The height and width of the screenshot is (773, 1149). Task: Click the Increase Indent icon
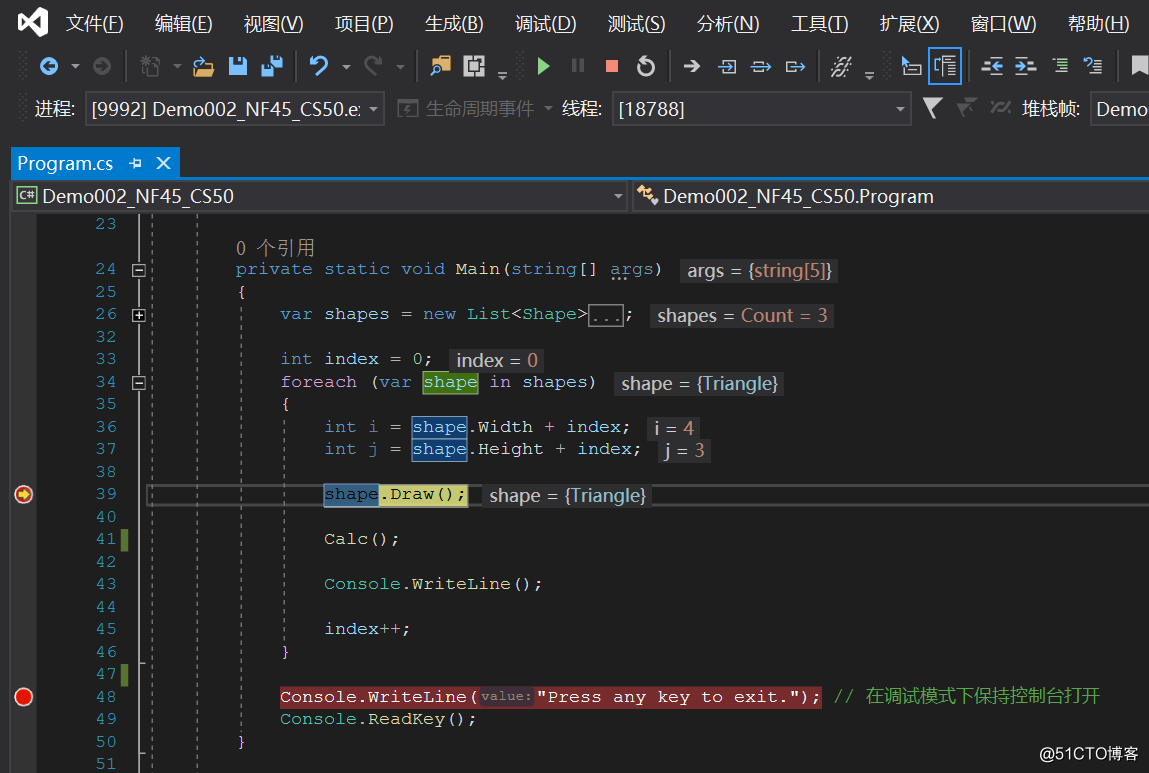tap(1025, 67)
